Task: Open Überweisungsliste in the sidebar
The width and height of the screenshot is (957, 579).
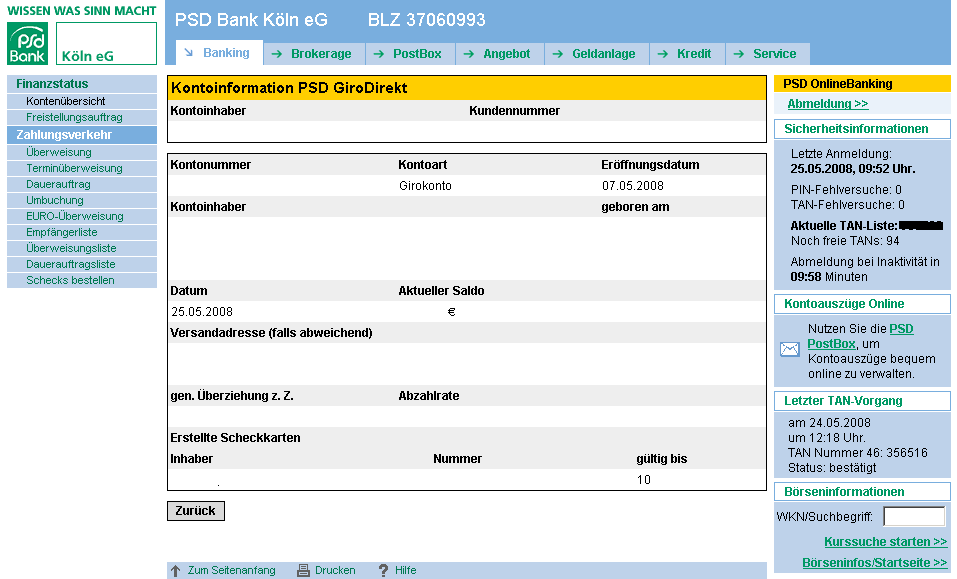Action: click(x=82, y=248)
